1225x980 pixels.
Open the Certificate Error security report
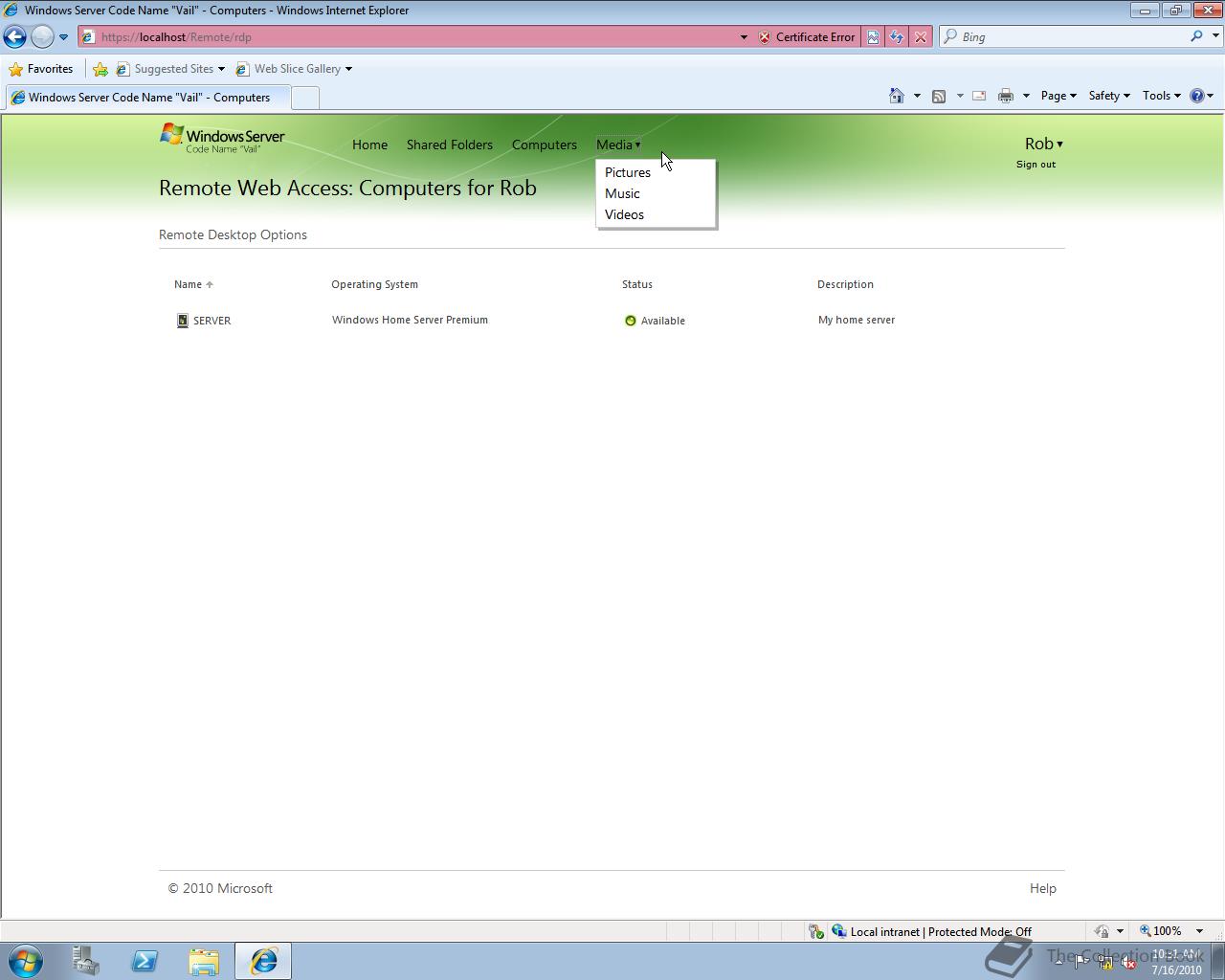pyautogui.click(x=807, y=37)
